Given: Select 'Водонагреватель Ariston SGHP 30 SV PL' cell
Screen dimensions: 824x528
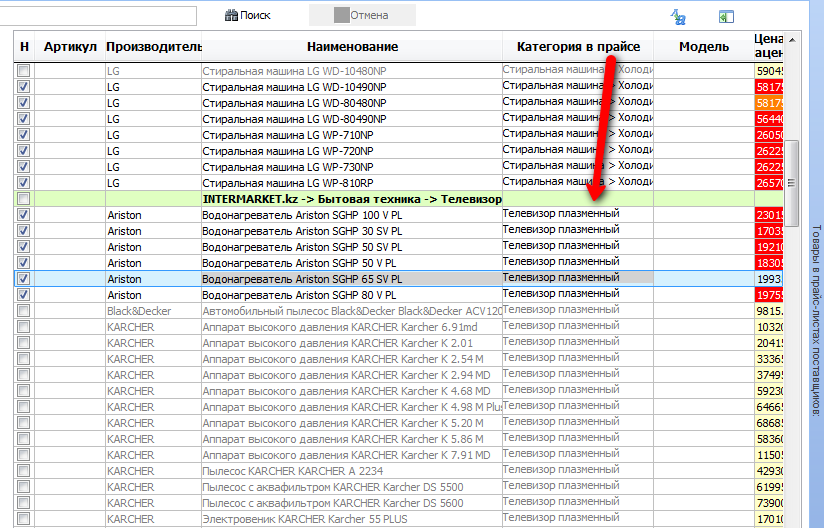Looking at the screenshot, I should tap(352, 231).
